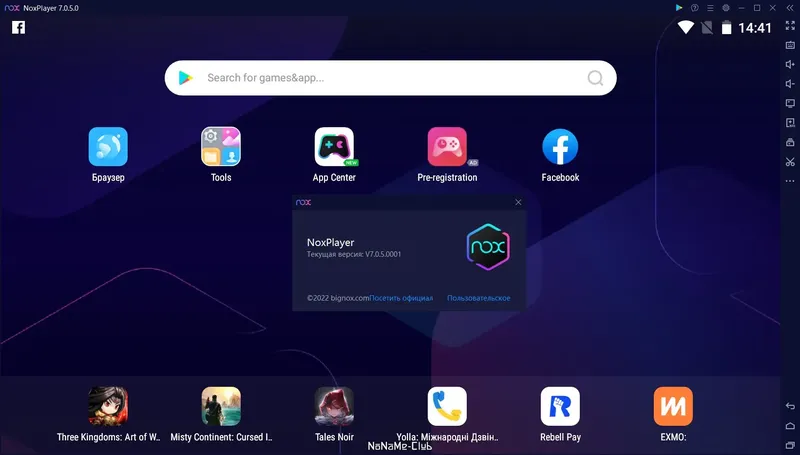This screenshot has height=455, width=800.
Task: Open NoxPlayer settings gear icon
Action: click(726, 8)
